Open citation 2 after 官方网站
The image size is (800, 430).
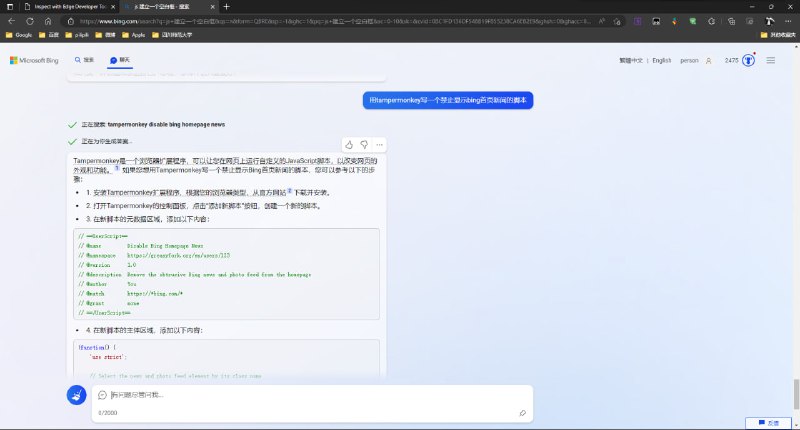click(x=289, y=190)
